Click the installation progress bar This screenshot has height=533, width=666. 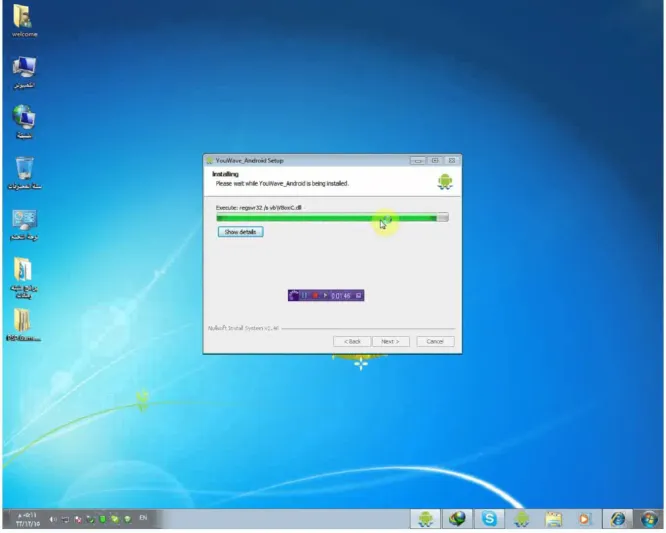[x=332, y=217]
